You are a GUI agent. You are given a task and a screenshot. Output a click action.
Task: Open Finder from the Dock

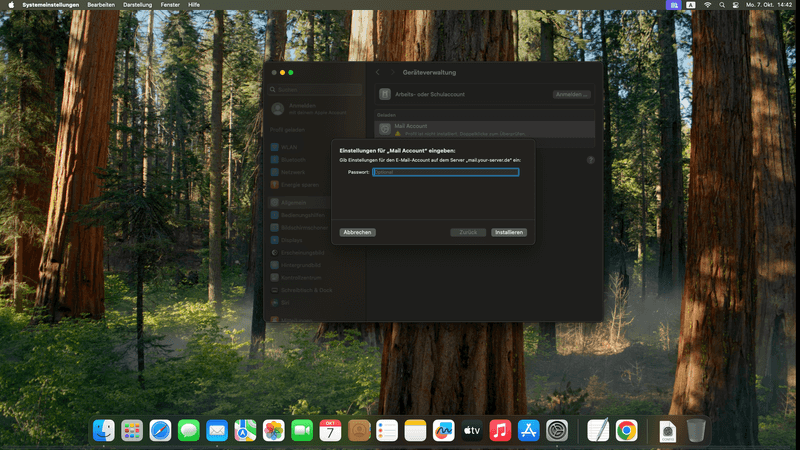(103, 430)
